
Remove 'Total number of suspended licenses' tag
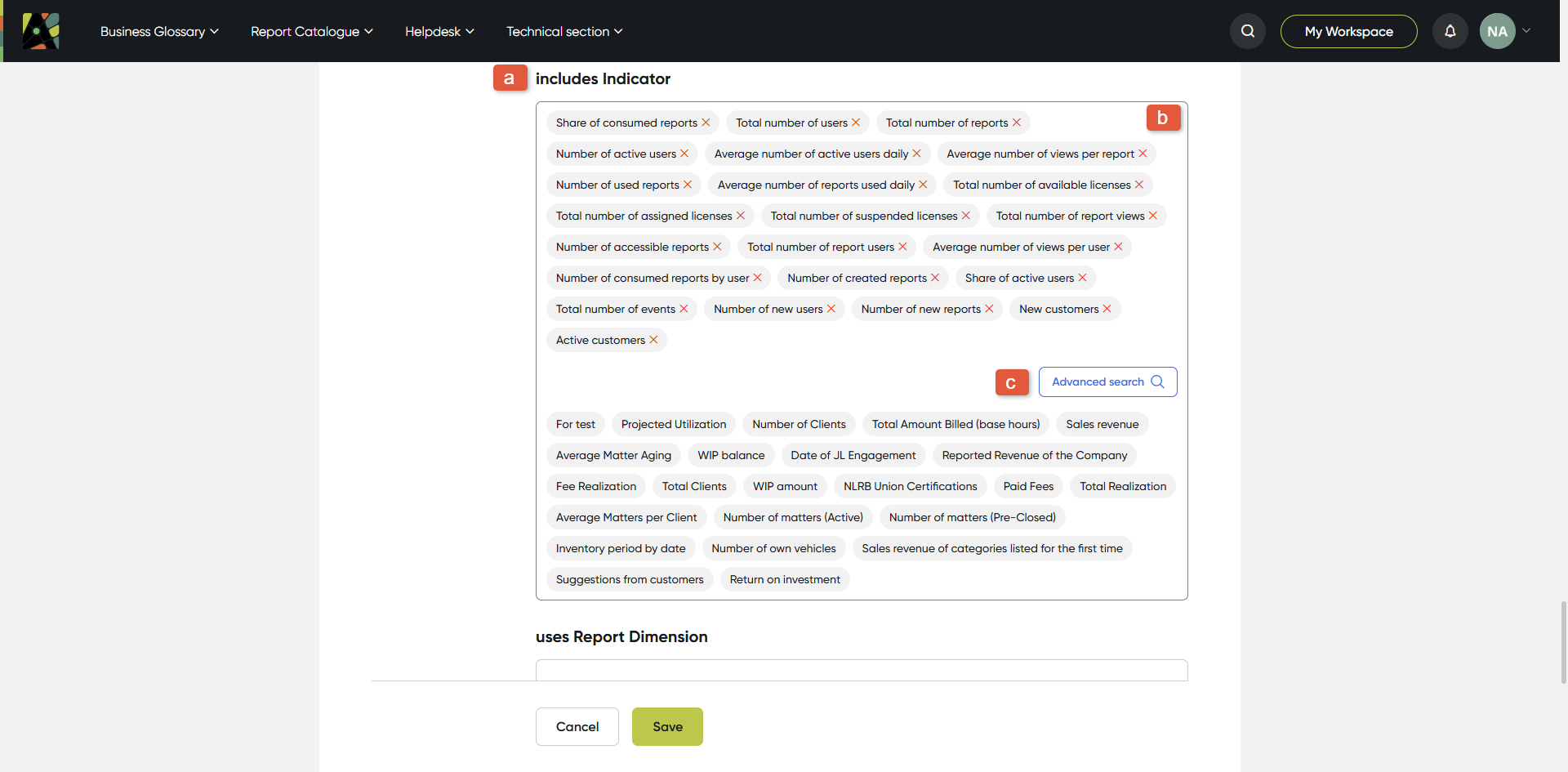(x=966, y=216)
